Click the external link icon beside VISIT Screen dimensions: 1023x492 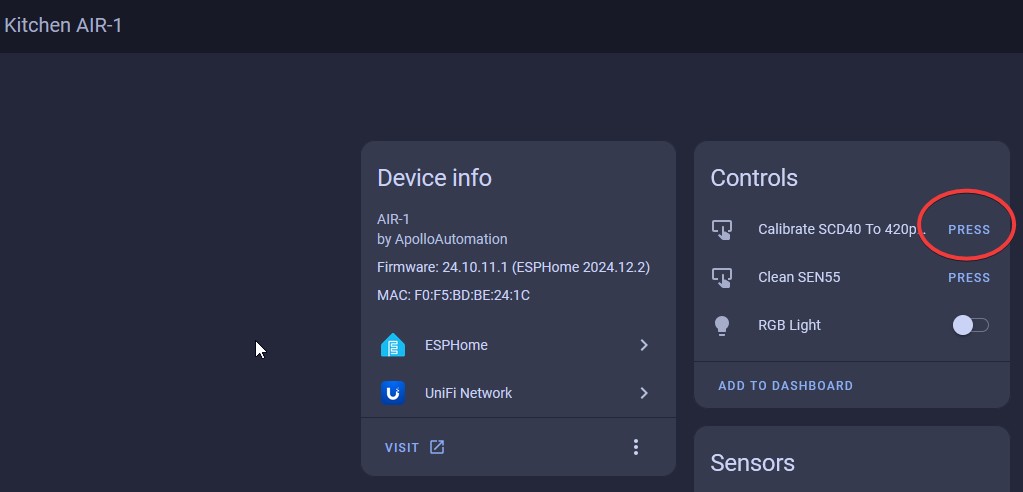pos(437,447)
